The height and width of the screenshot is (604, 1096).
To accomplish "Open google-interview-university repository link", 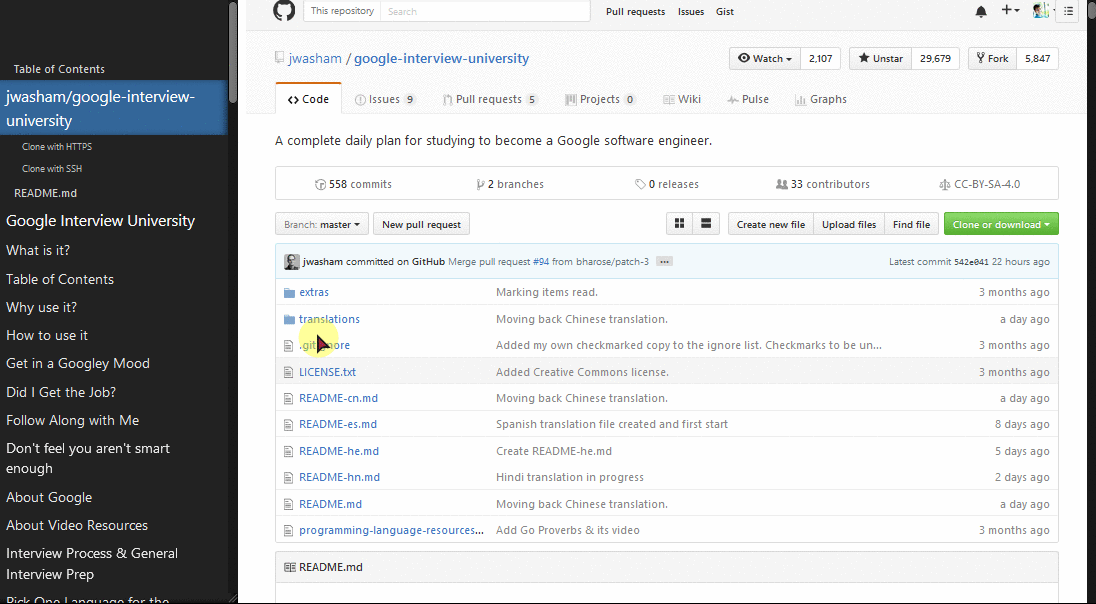I will [441, 59].
